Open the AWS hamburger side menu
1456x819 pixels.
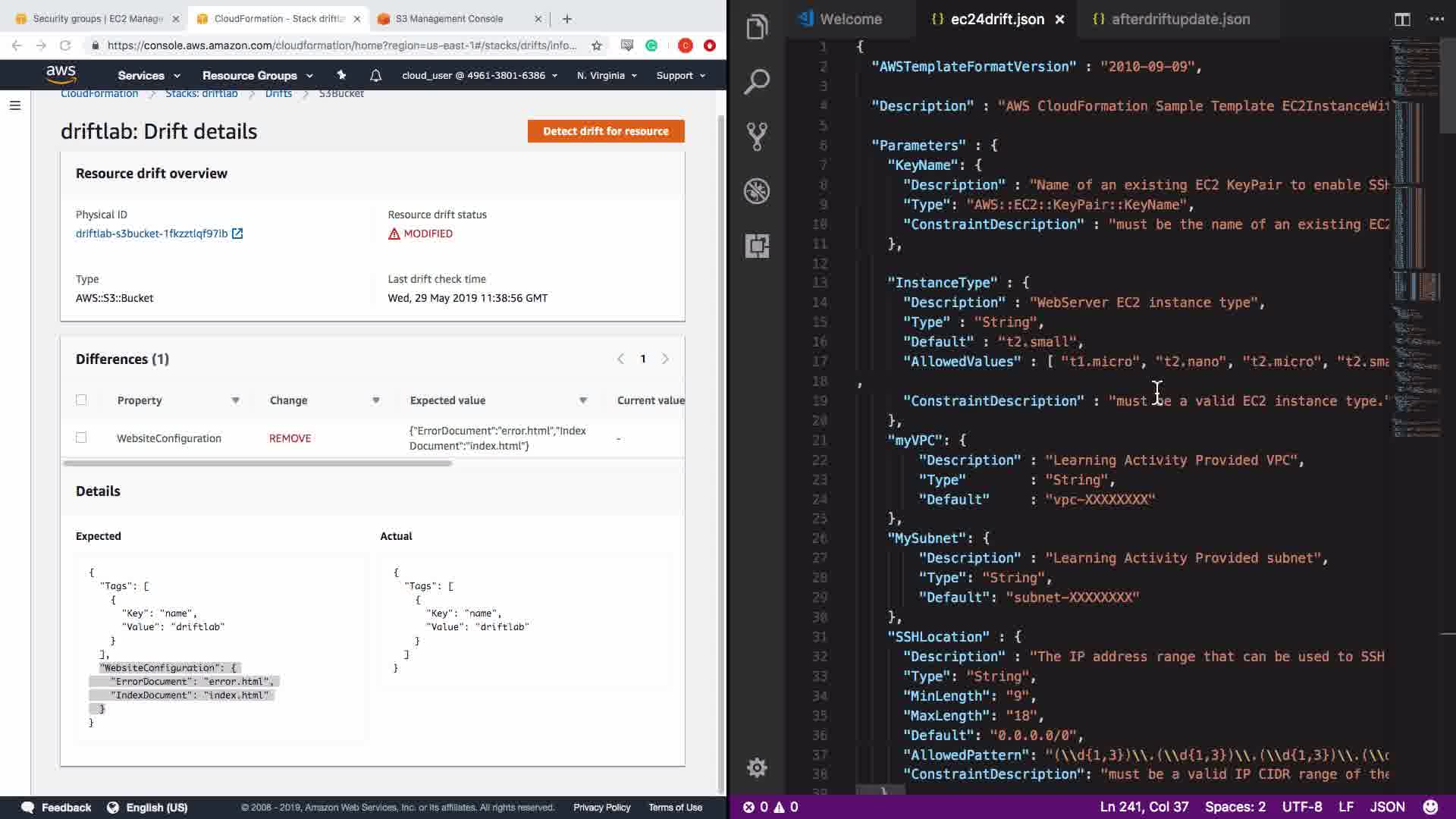point(14,105)
